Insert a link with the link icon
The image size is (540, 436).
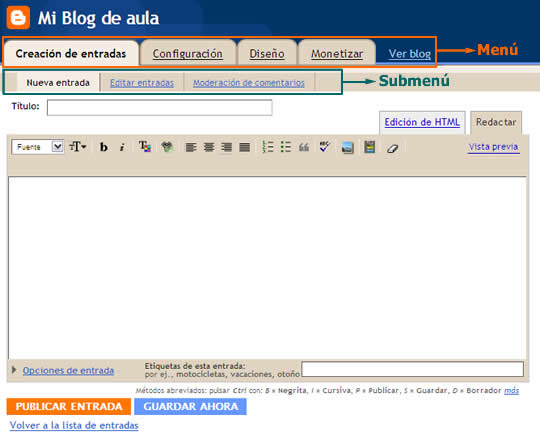(x=167, y=147)
